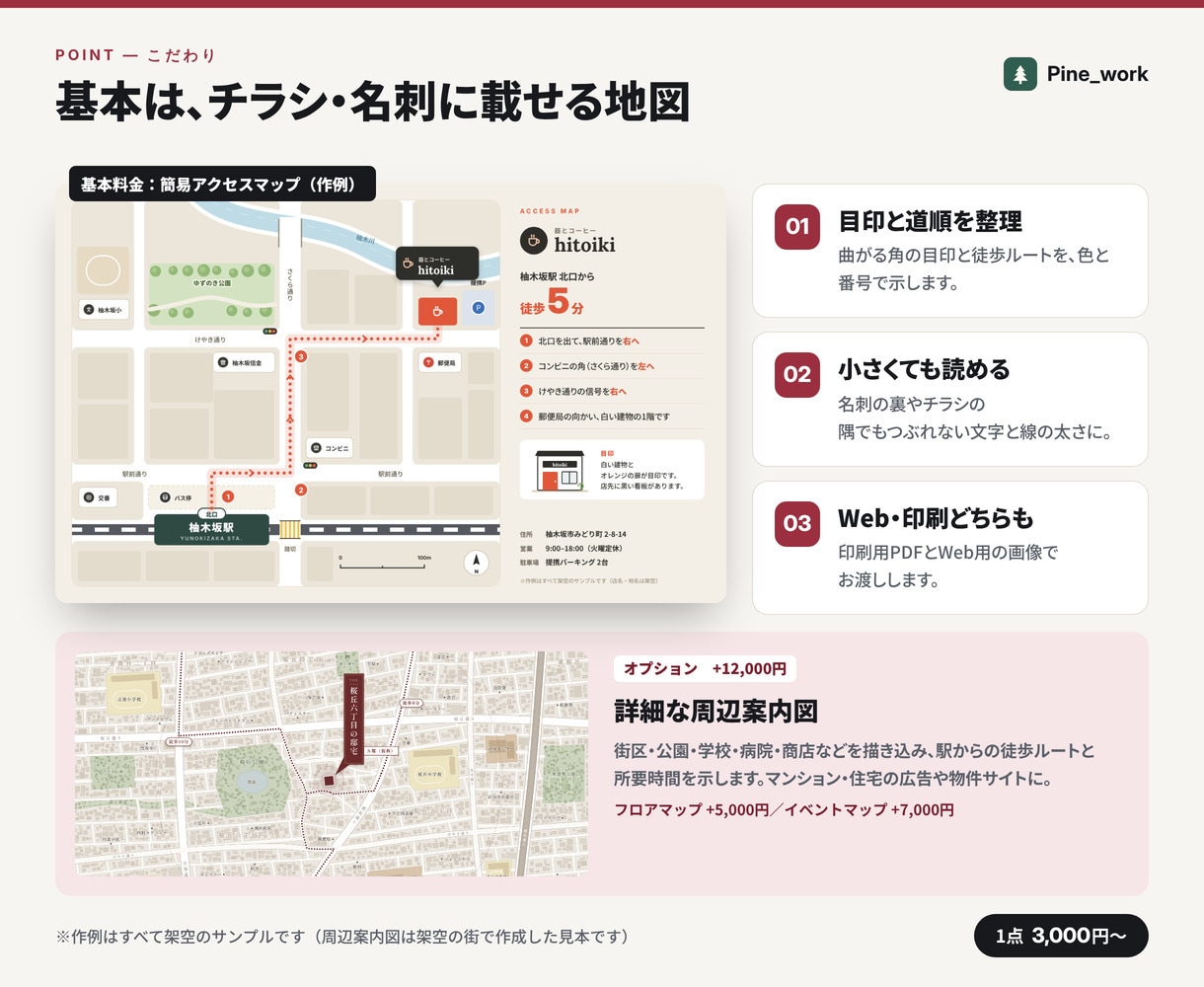Image resolution: width=1204 pixels, height=987 pixels.
Task: Click step 3 text けやき通りの信号を右へ
Action: coord(582,391)
